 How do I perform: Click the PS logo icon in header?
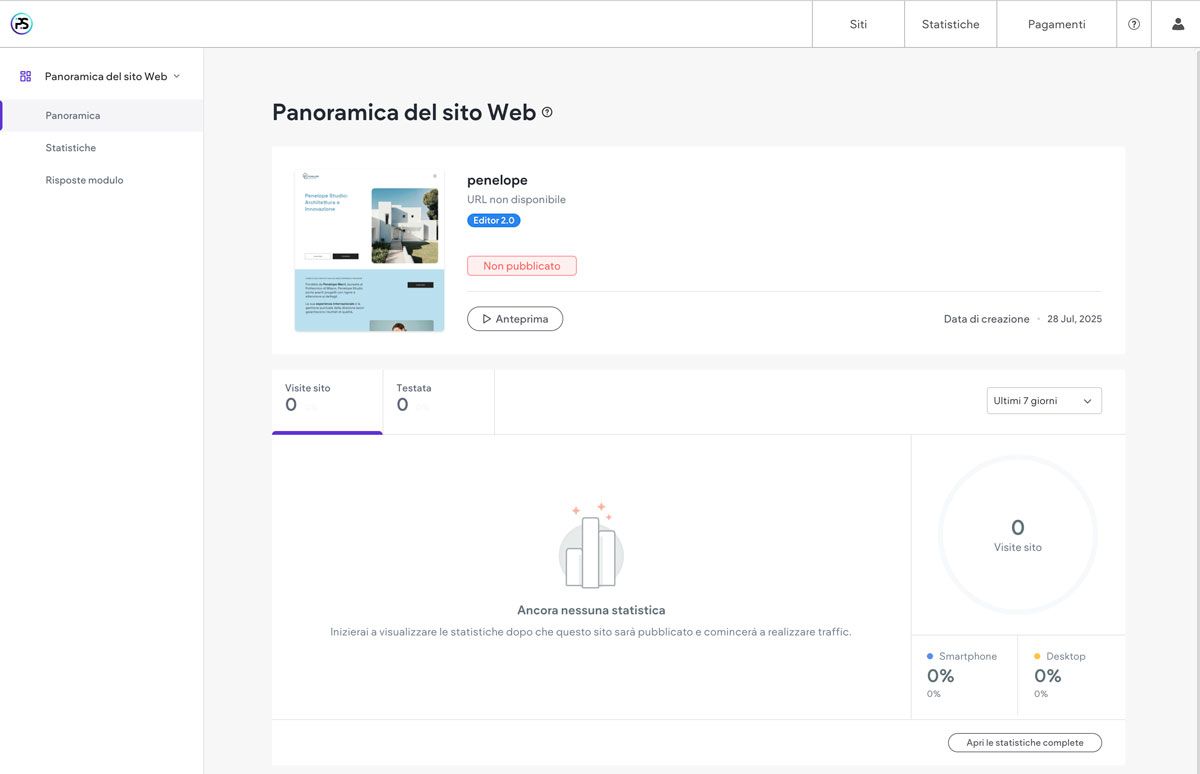[22, 24]
